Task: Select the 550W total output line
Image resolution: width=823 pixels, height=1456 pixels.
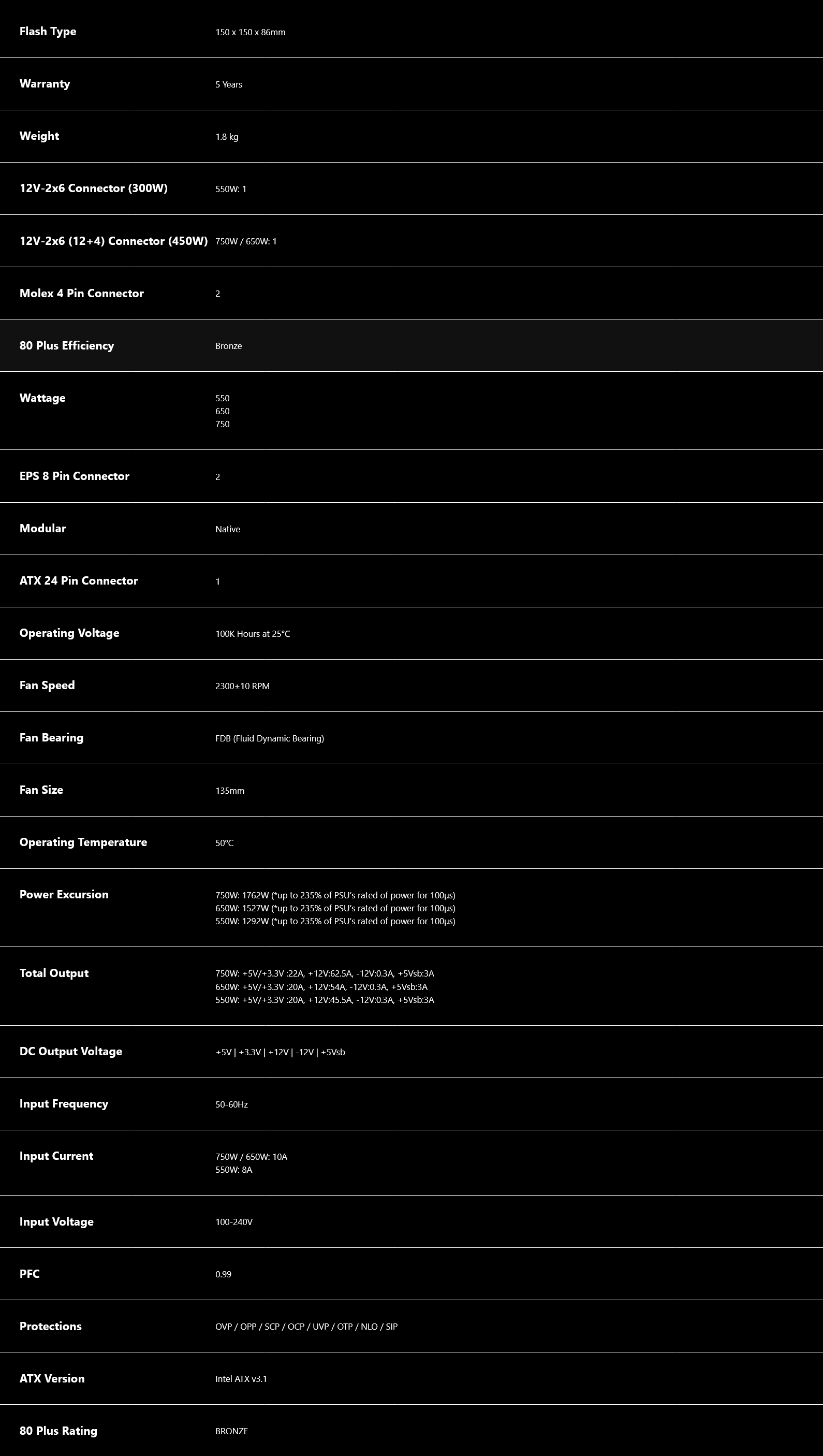Action: pos(325,1000)
